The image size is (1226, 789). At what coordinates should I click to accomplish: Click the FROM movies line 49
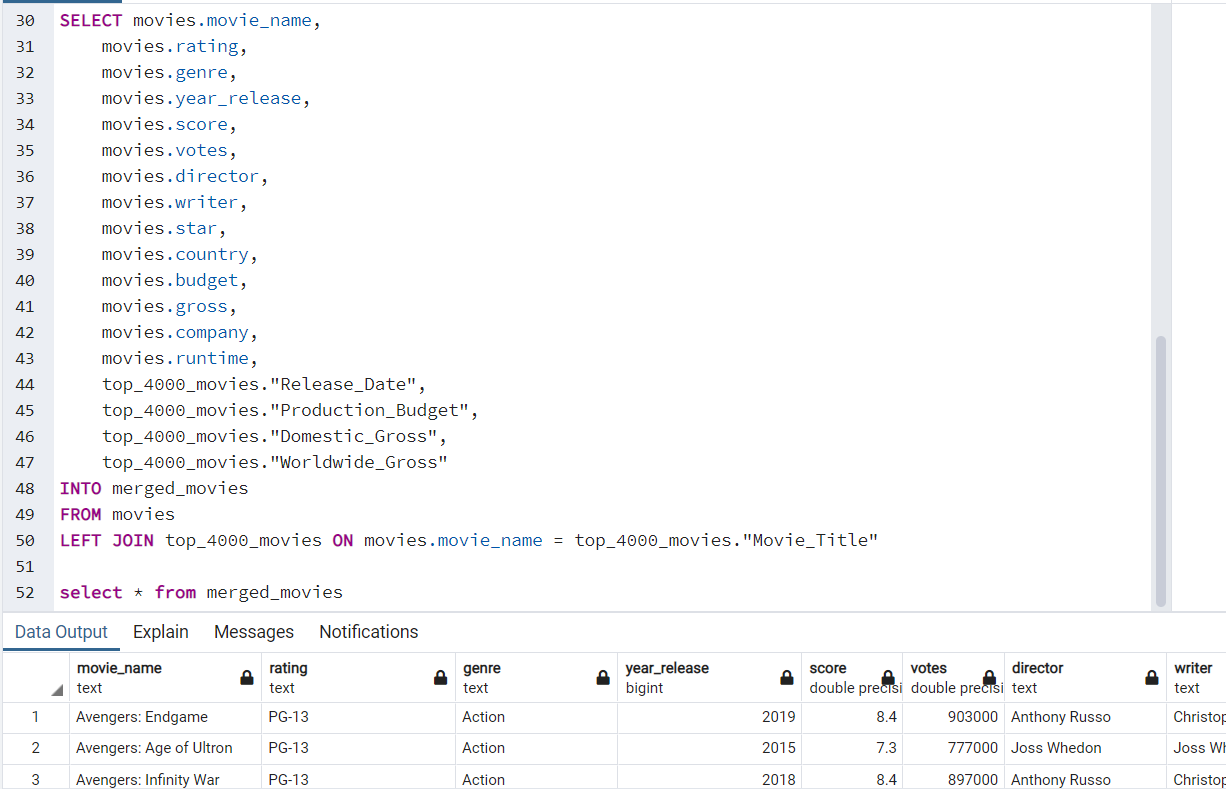(x=117, y=514)
